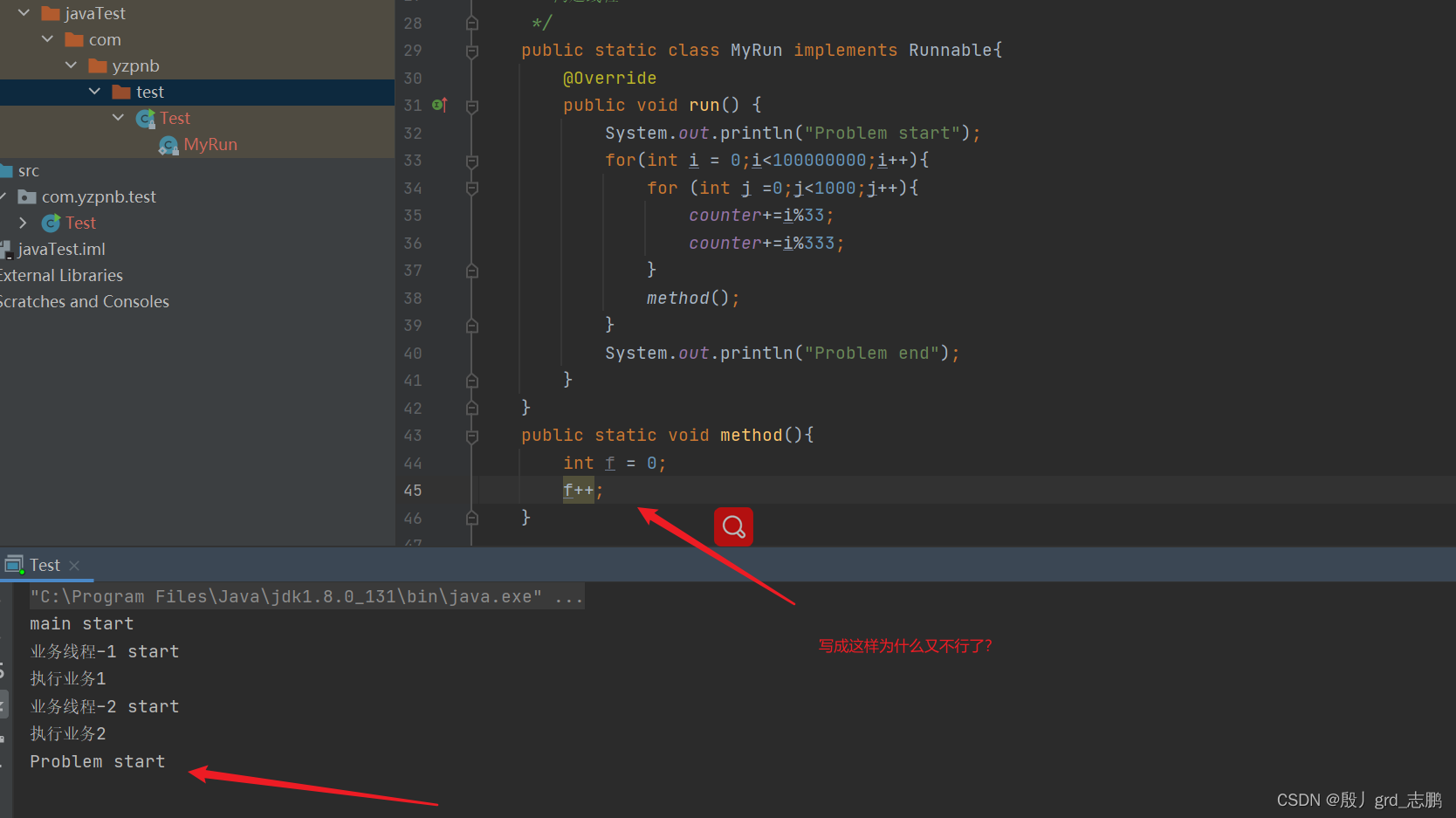
Task: Collapse the yzpnb folder node
Action: click(x=71, y=65)
